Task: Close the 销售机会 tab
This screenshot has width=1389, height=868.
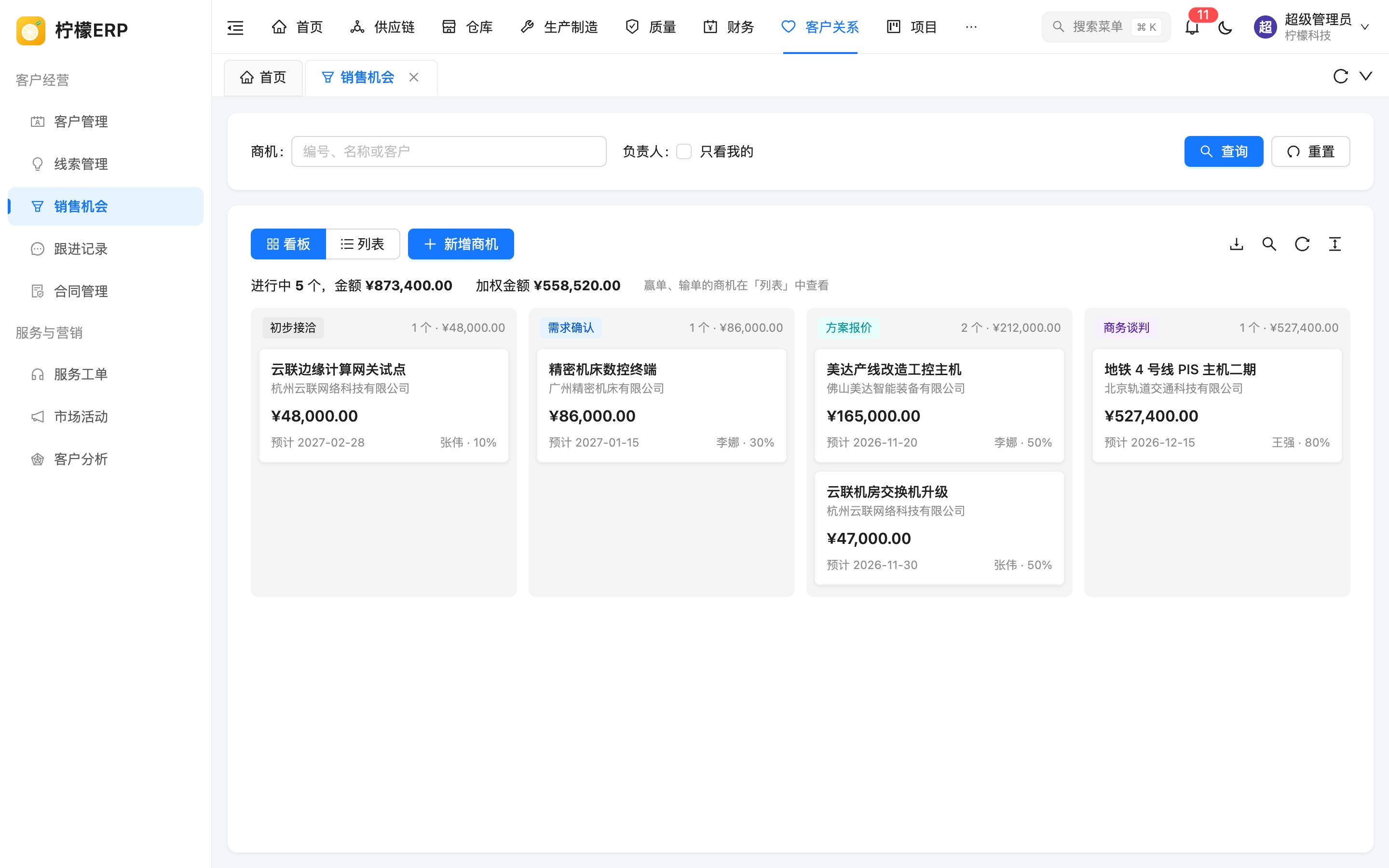Action: click(x=414, y=78)
